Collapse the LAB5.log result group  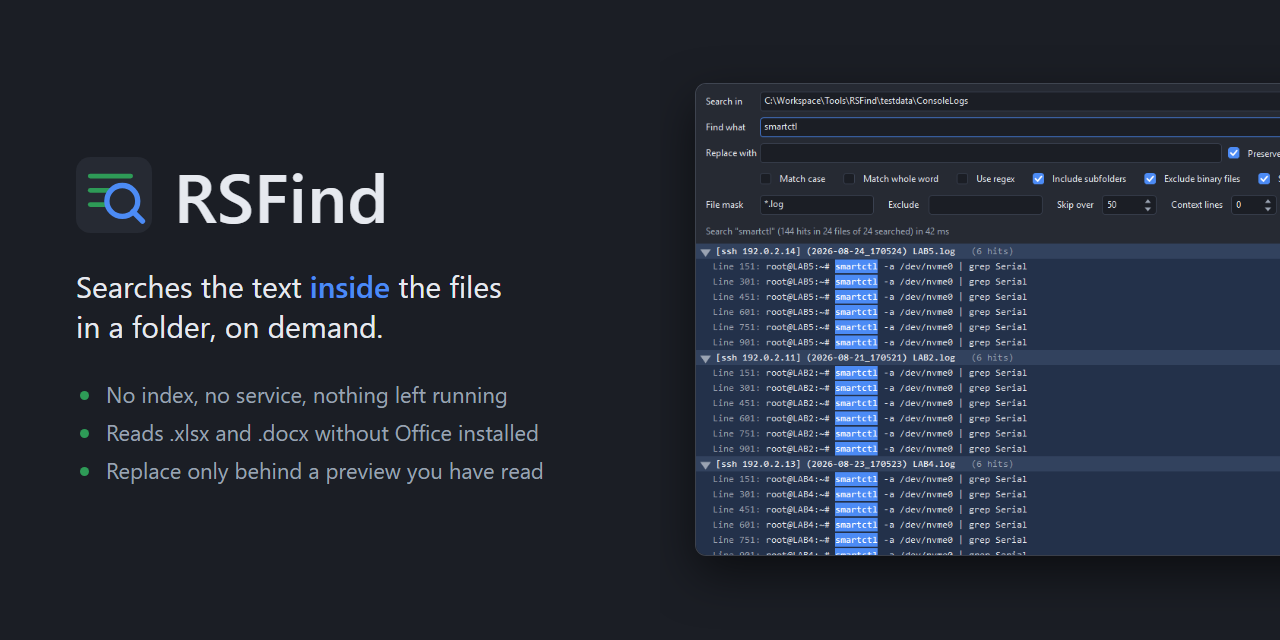point(705,252)
